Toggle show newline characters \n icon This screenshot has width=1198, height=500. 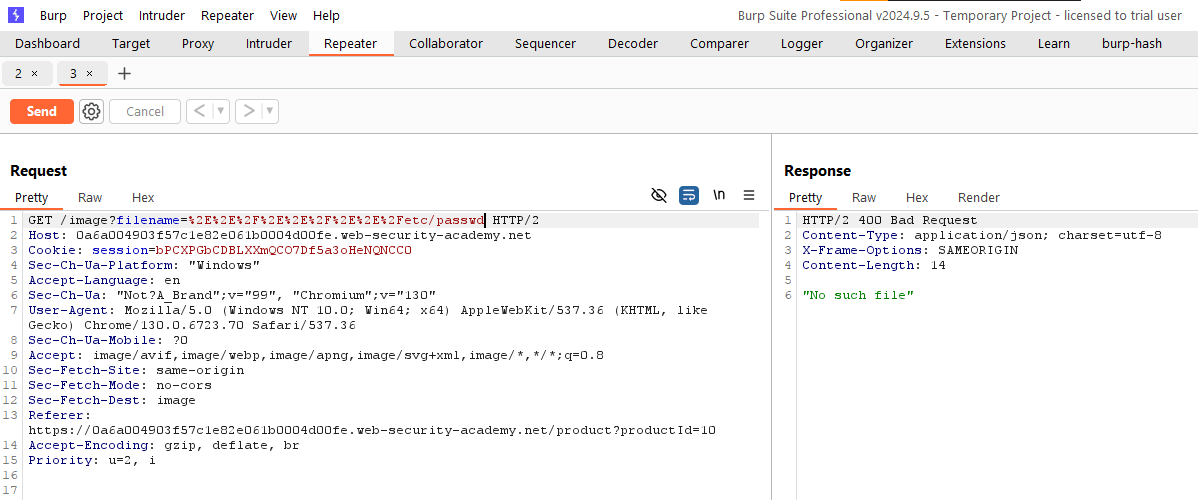[719, 196]
